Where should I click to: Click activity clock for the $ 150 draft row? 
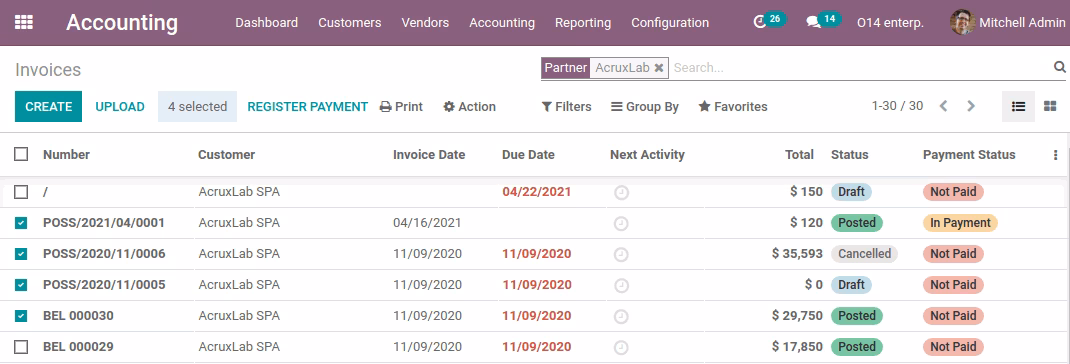[x=621, y=193]
